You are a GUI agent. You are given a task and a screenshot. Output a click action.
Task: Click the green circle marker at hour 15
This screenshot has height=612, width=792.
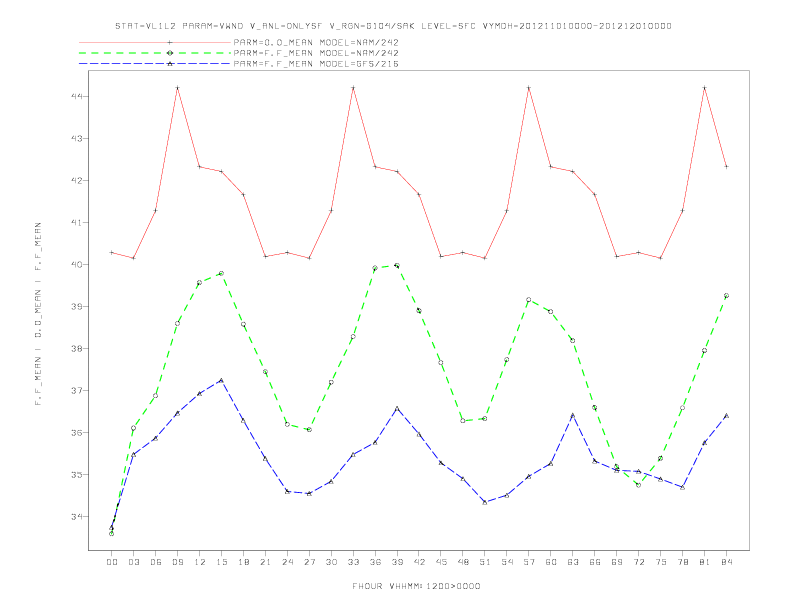(221, 273)
